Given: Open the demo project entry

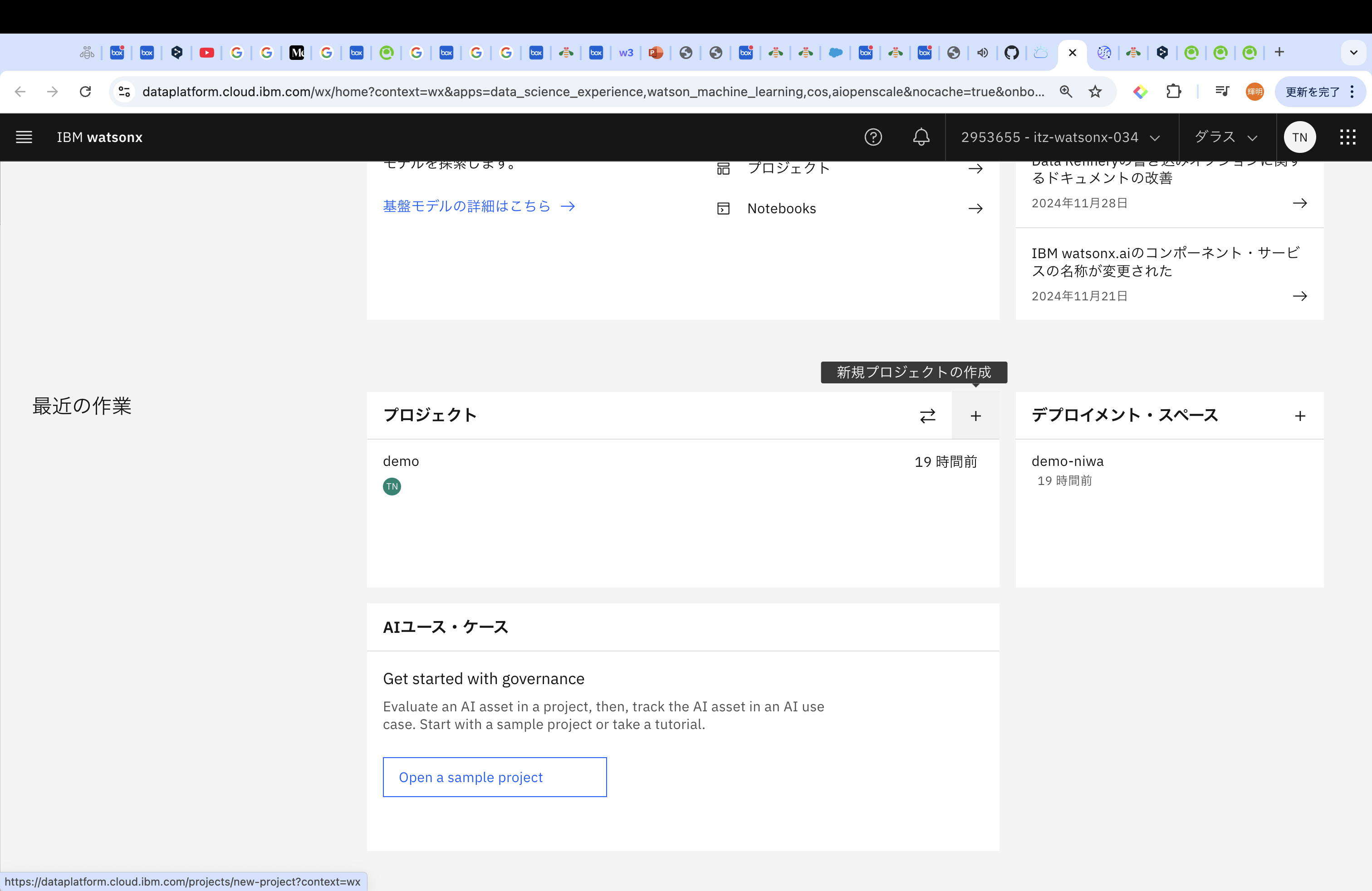Looking at the screenshot, I should 401,461.
